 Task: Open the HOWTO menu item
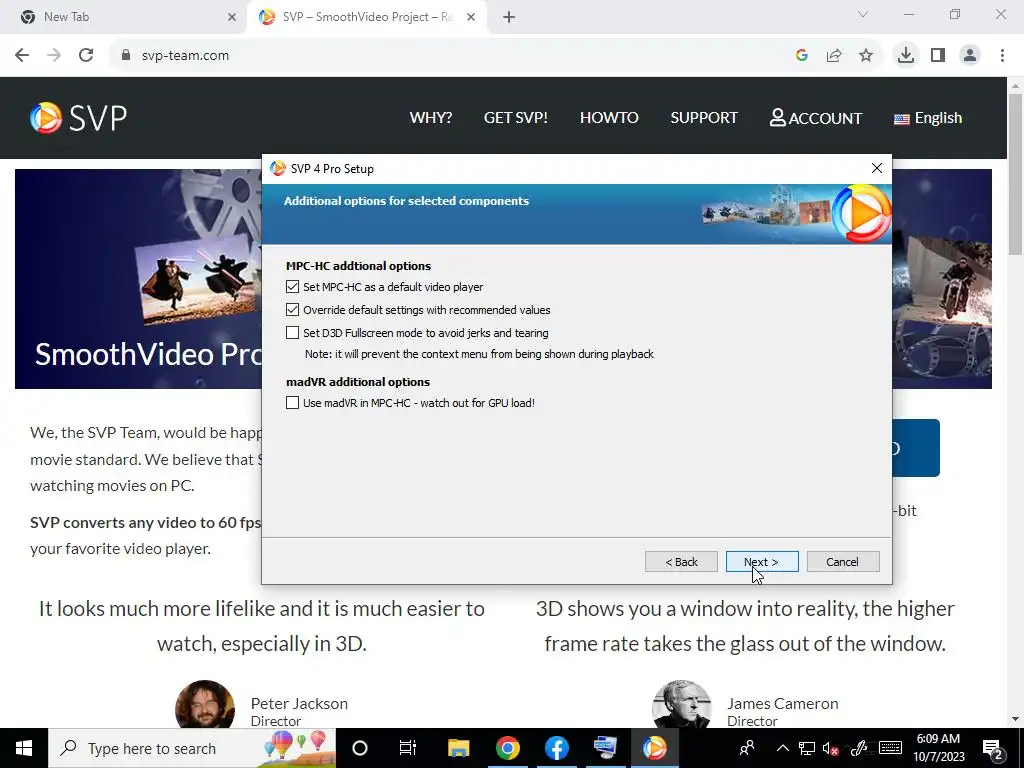pyautogui.click(x=609, y=118)
